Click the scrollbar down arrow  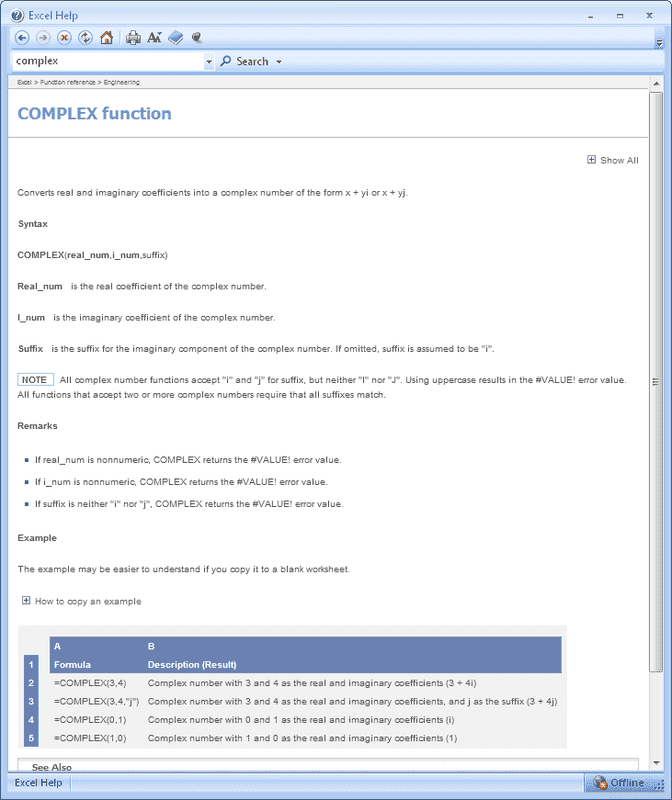coord(656,763)
